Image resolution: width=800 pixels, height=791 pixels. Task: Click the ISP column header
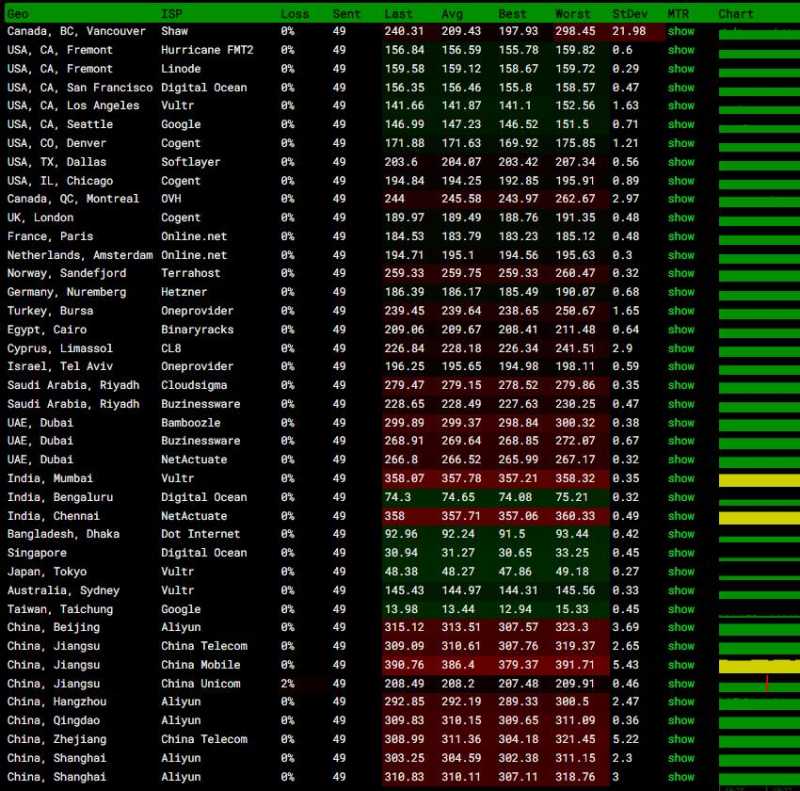(171, 14)
